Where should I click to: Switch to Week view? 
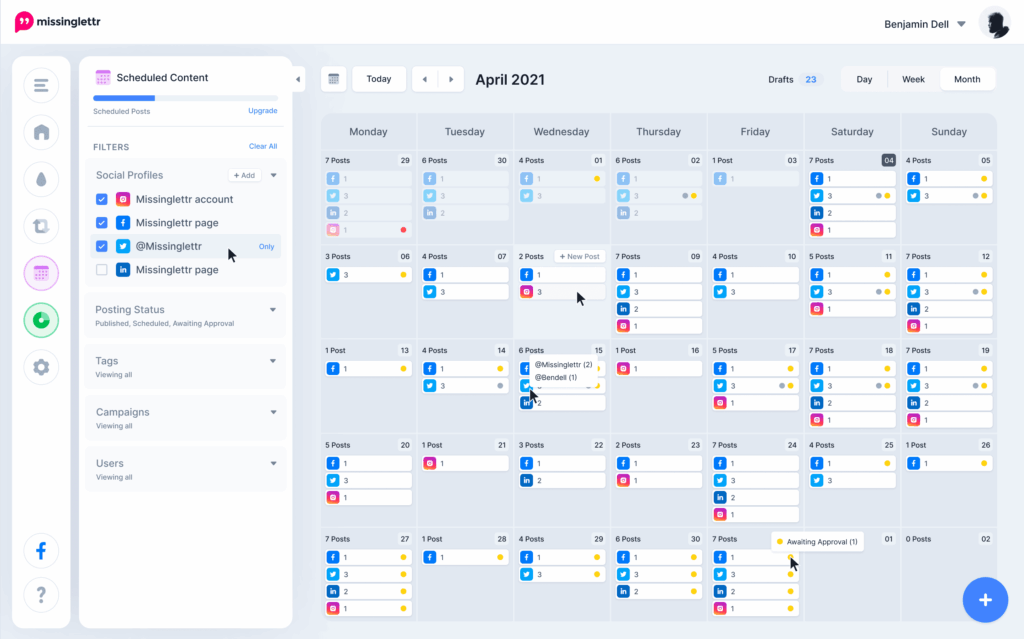click(913, 78)
